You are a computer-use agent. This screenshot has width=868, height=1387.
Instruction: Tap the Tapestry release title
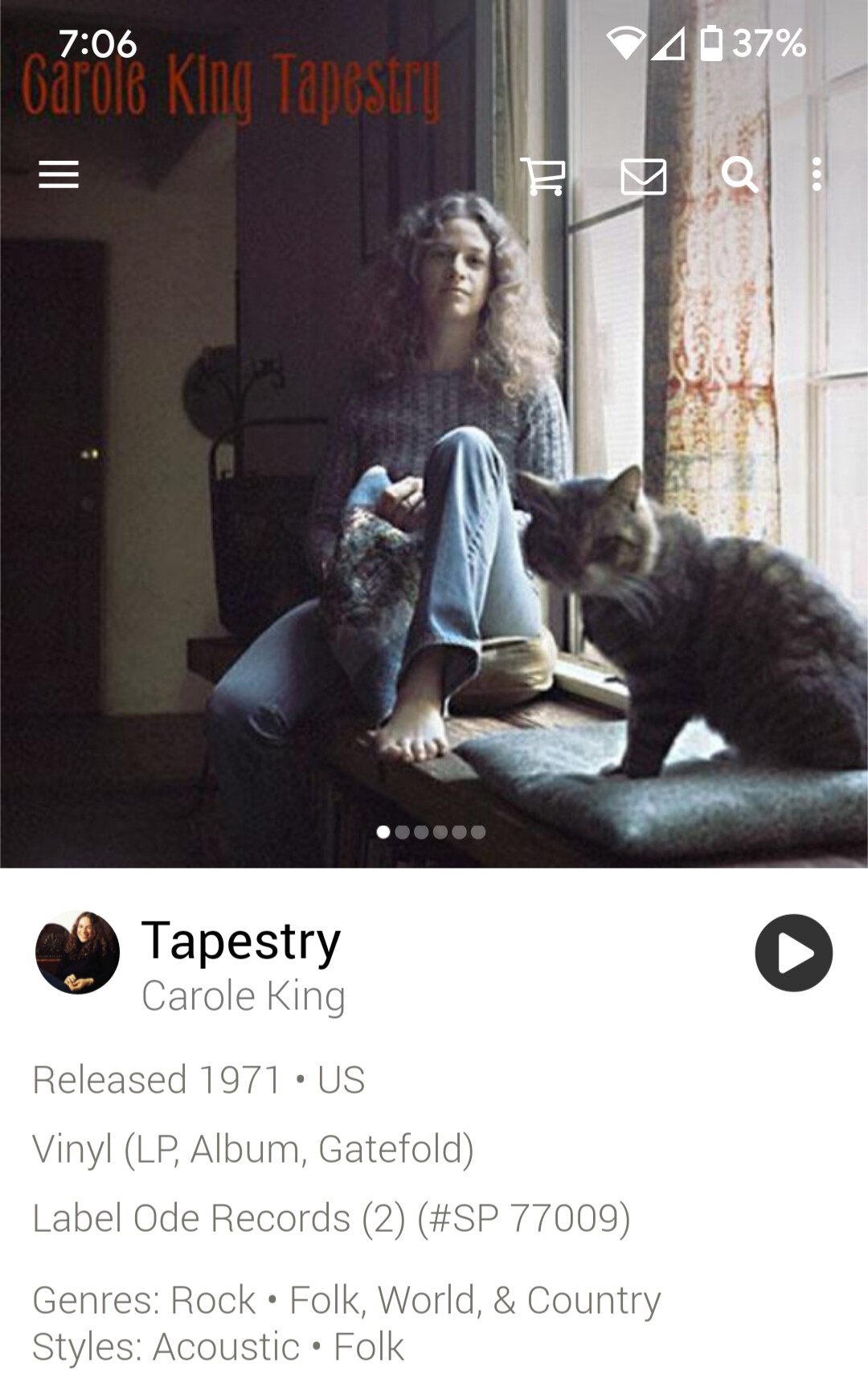coord(241,941)
